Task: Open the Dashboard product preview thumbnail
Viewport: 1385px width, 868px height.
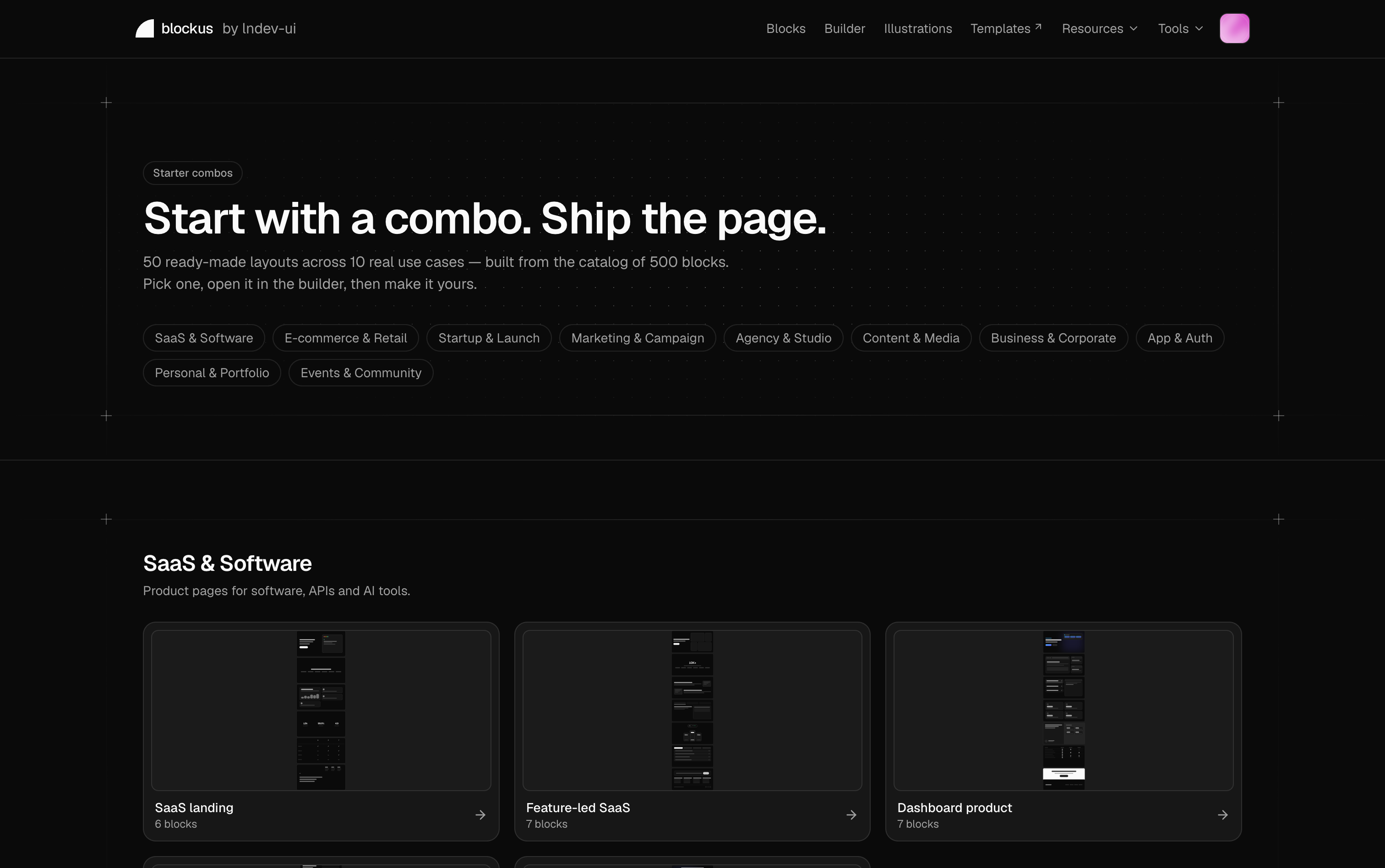Action: [1063, 710]
